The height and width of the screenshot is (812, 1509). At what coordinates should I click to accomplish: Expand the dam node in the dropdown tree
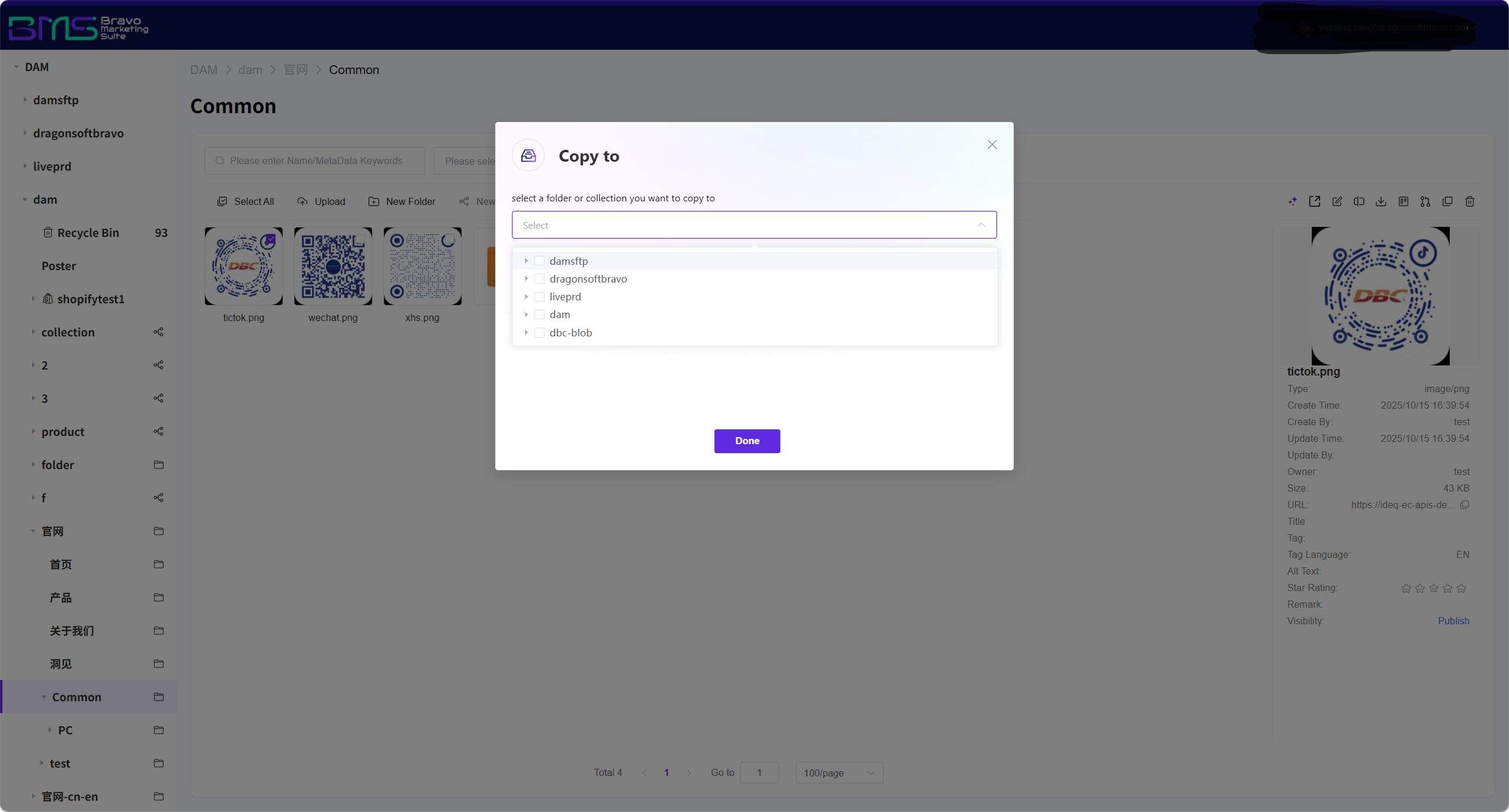[x=526, y=314]
